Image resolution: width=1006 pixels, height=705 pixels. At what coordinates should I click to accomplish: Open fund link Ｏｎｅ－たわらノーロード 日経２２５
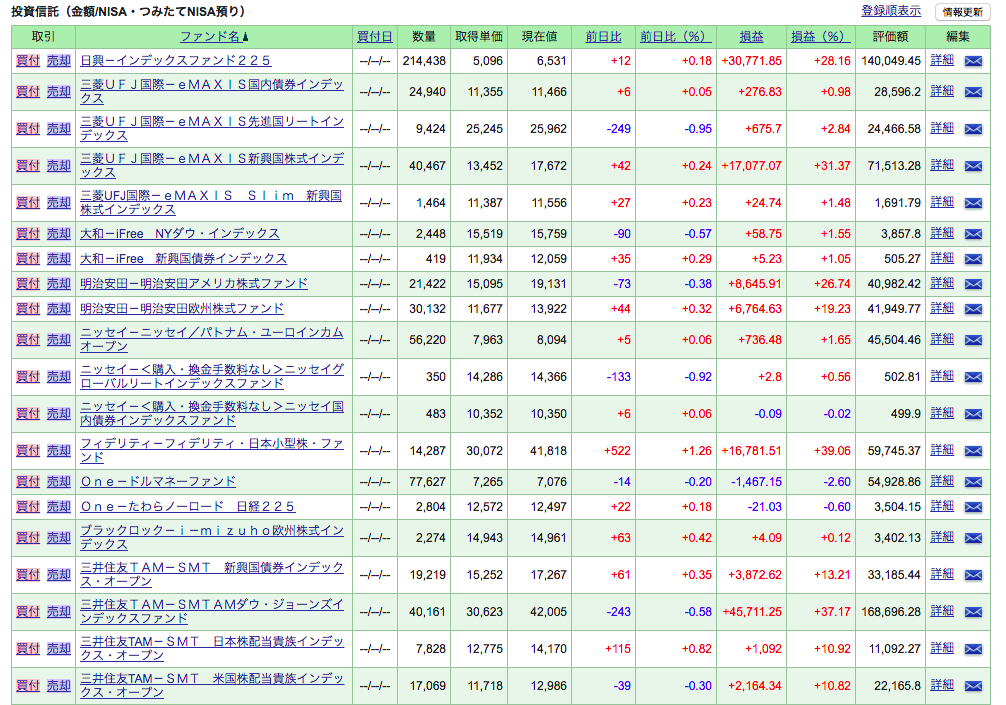coord(187,507)
